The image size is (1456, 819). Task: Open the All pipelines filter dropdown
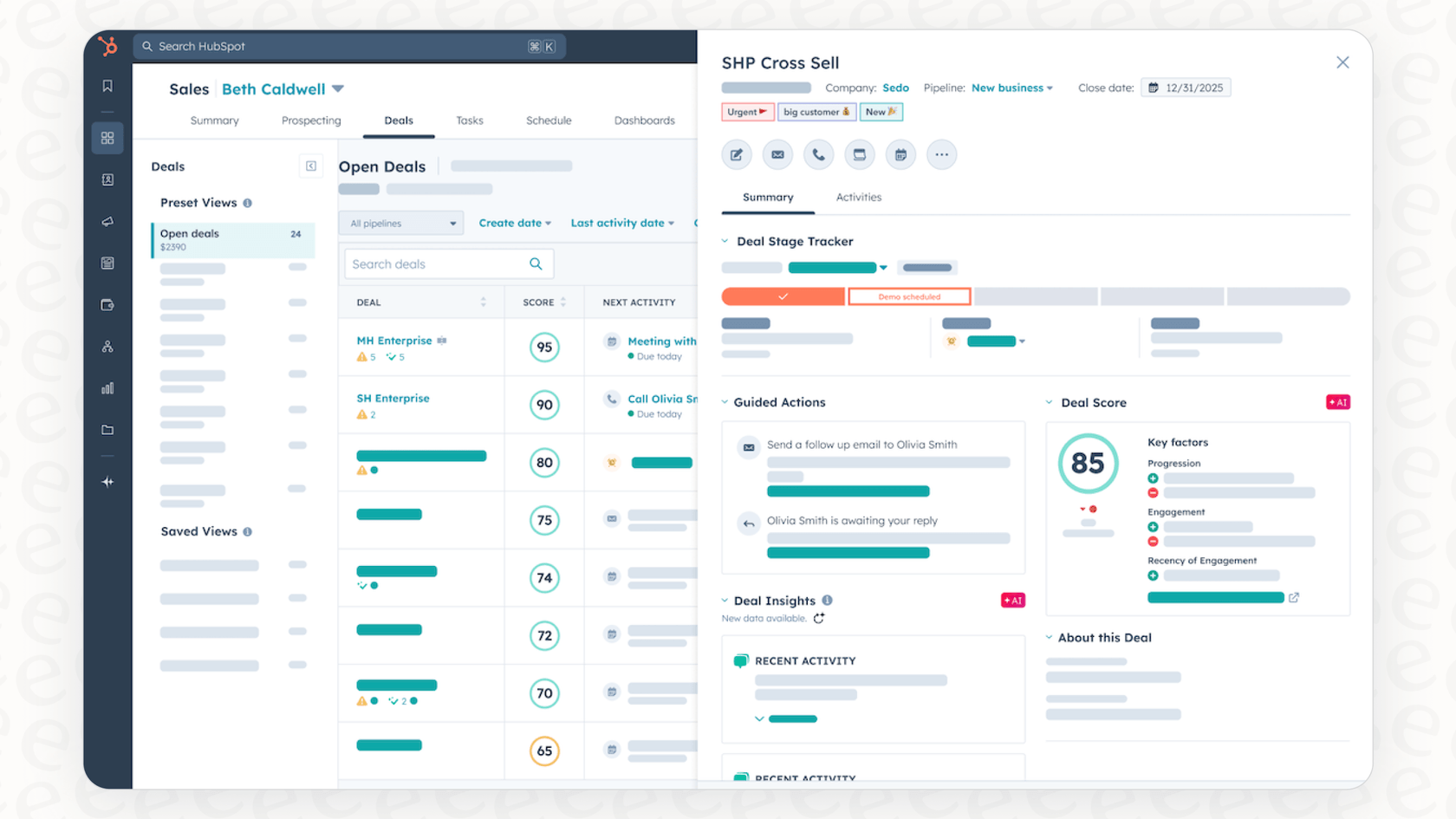tap(400, 223)
